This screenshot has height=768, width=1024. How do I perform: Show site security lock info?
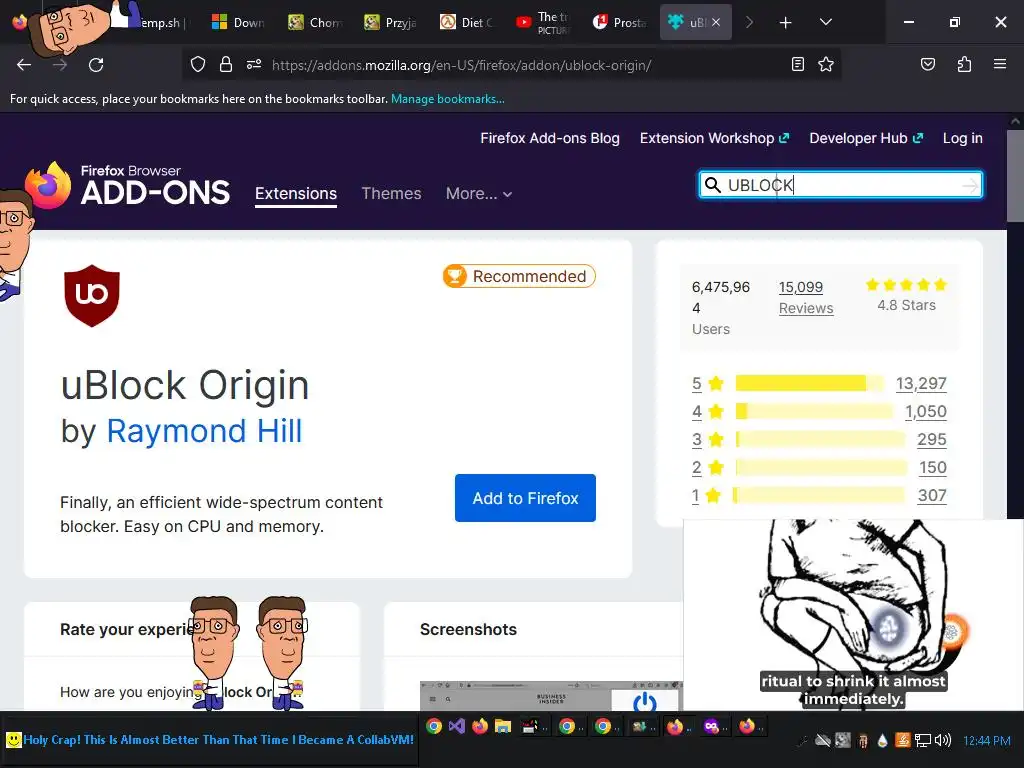coord(226,64)
